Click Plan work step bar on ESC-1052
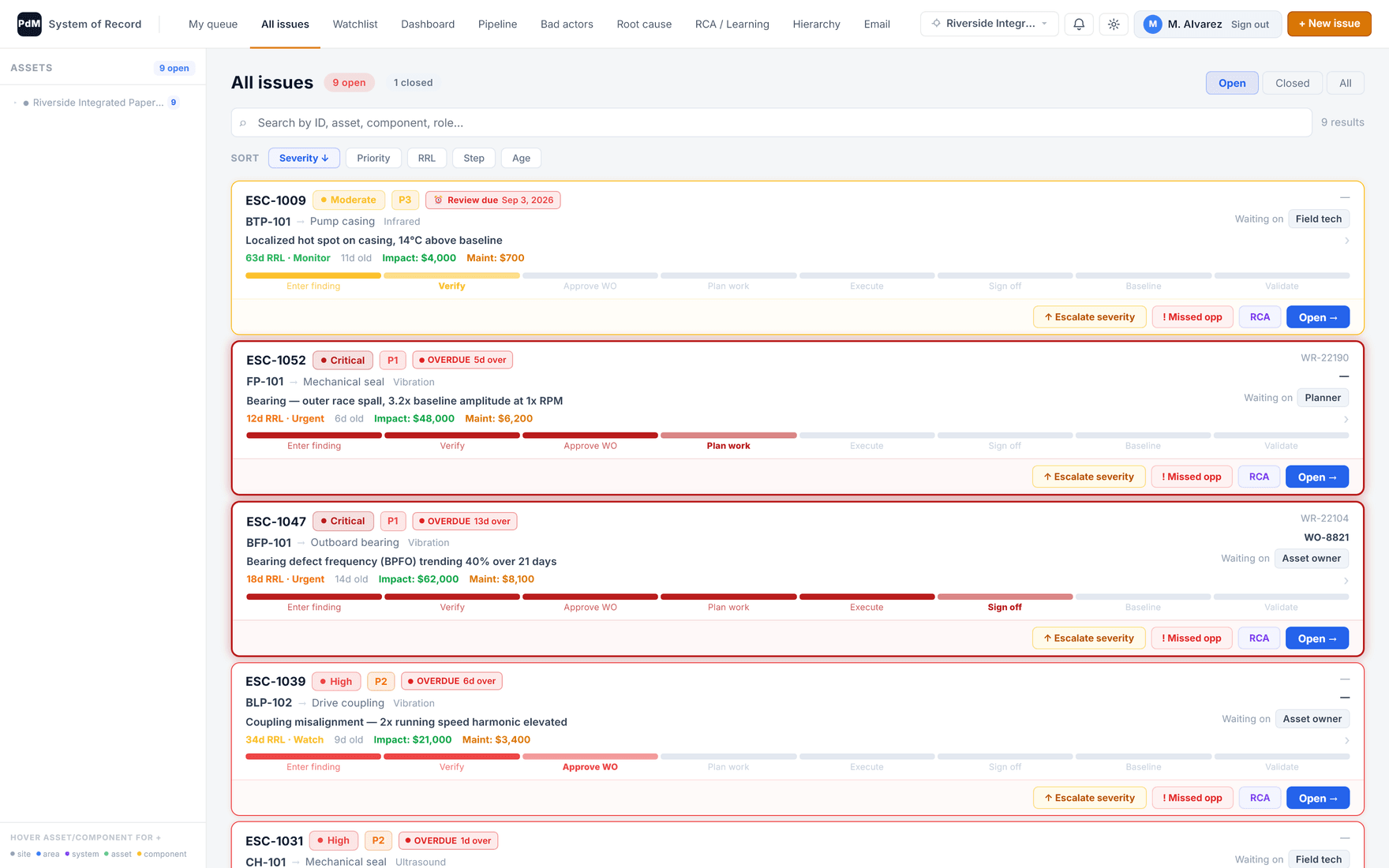 tap(728, 436)
